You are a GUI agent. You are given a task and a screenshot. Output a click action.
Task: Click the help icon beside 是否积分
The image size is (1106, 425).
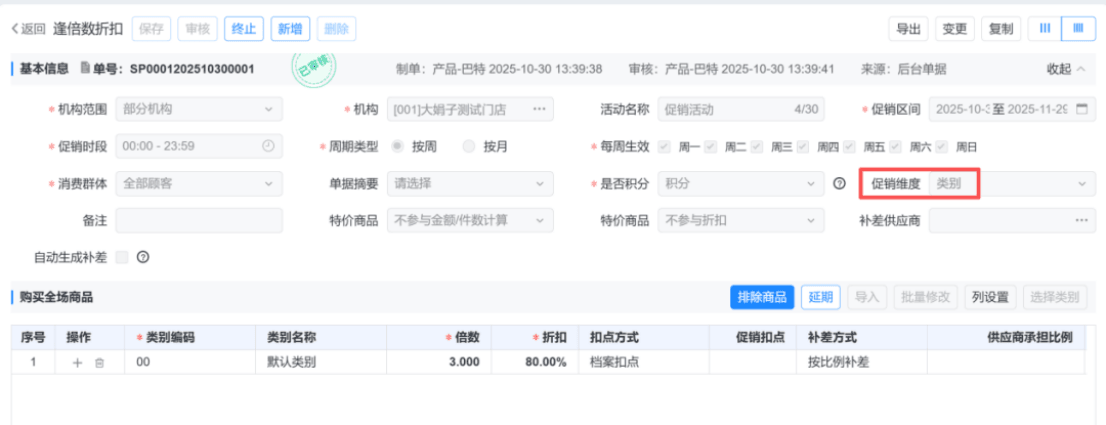pos(840,183)
